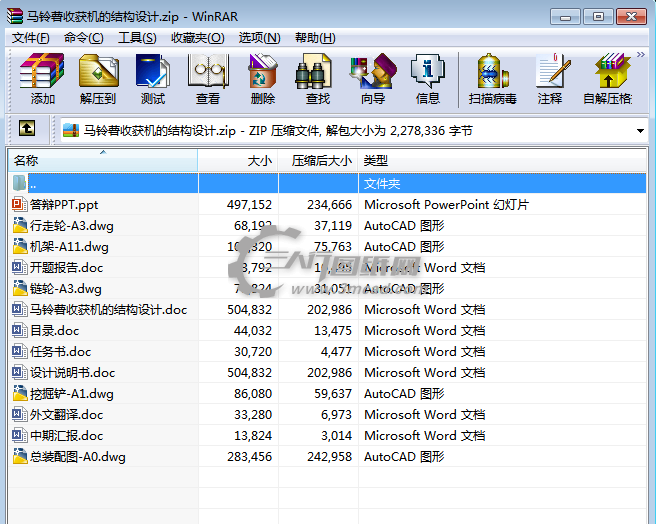Click the AutoCAD icon of 挖掘铲-A1.dwg
656x524 pixels.
click(x=20, y=393)
